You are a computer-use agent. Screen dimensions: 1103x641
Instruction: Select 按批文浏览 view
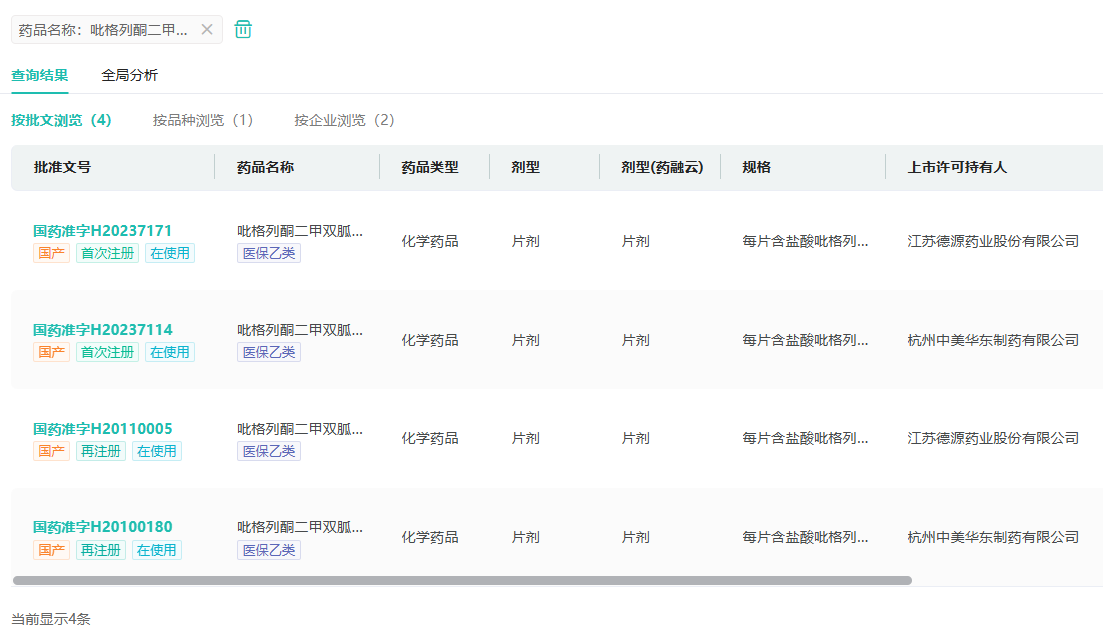coord(61,120)
